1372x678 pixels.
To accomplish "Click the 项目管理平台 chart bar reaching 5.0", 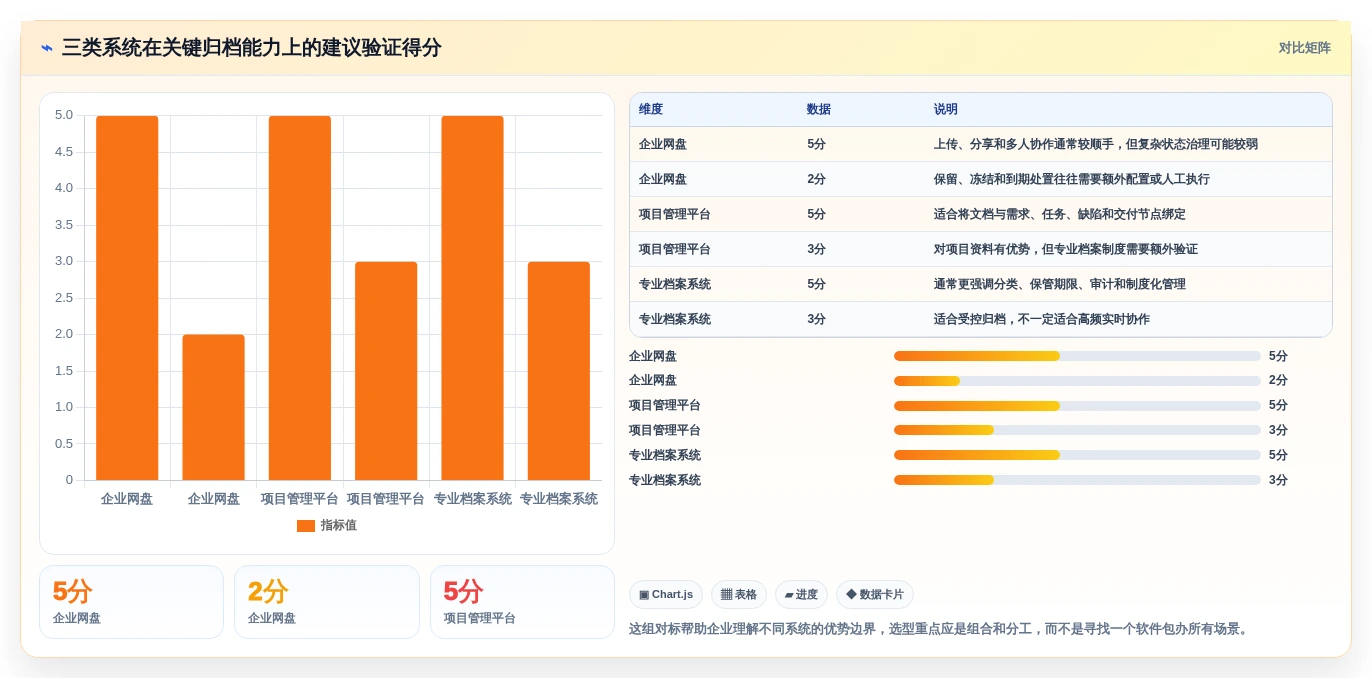I will pos(300,298).
